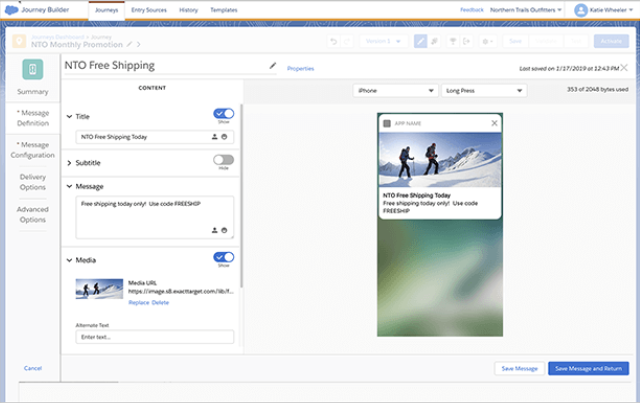The width and height of the screenshot is (640, 403).
Task: Select the edit pencil mode icon
Action: click(x=420, y=41)
